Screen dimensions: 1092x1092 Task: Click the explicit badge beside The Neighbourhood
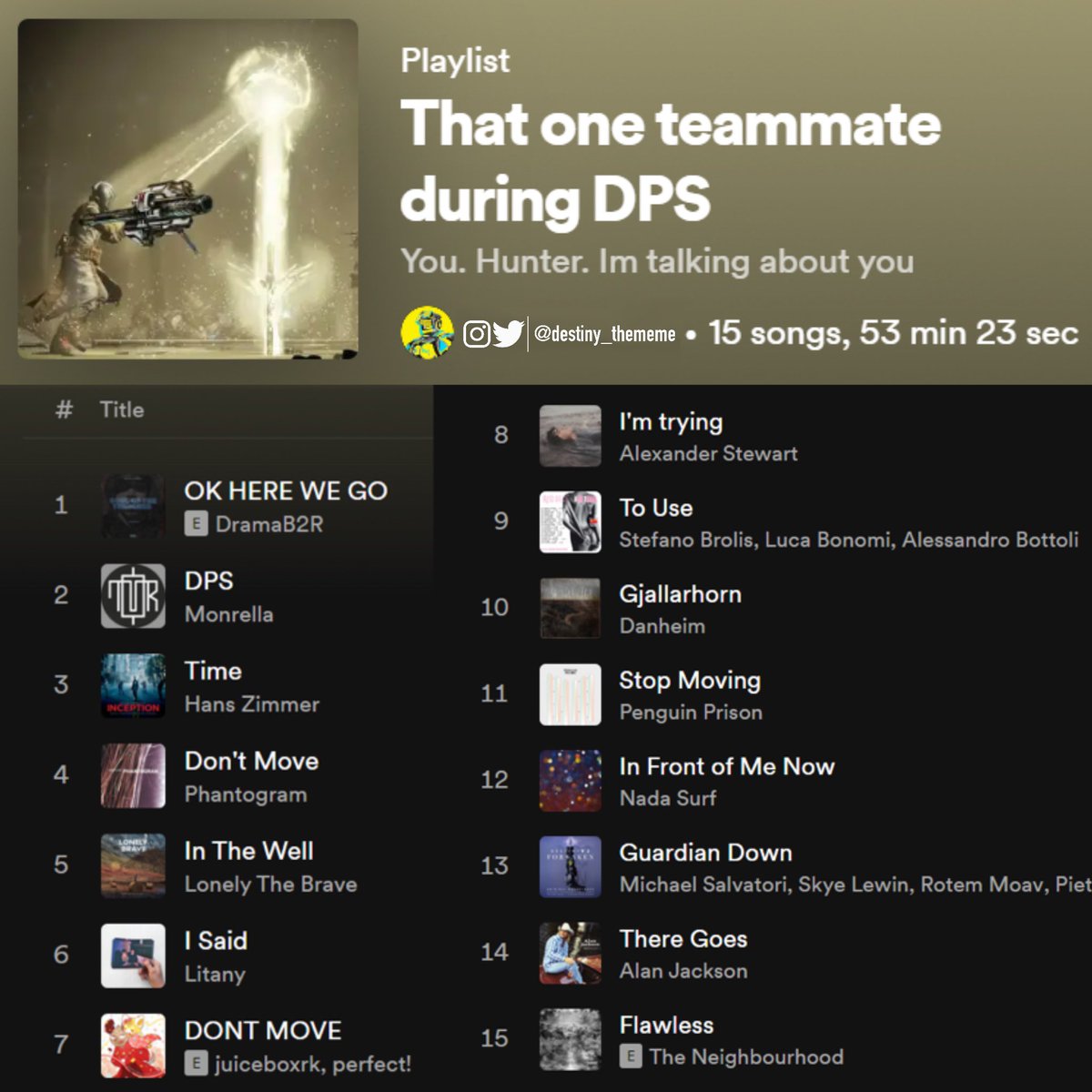coord(631,1057)
